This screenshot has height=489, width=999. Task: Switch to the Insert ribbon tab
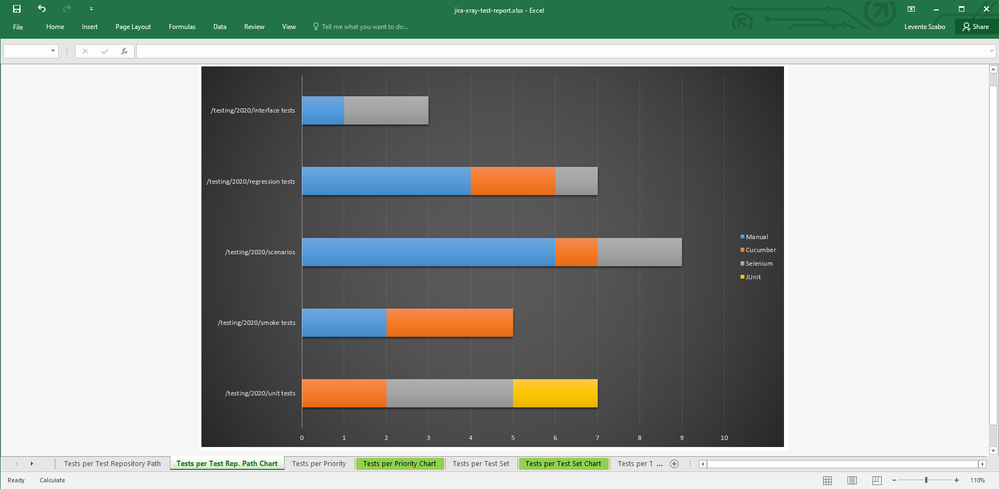(x=90, y=27)
